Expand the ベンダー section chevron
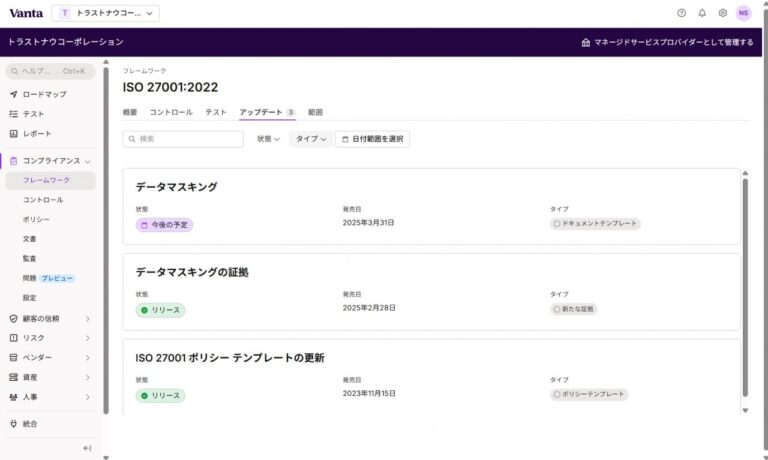Image resolution: width=768 pixels, height=460 pixels. 88,358
